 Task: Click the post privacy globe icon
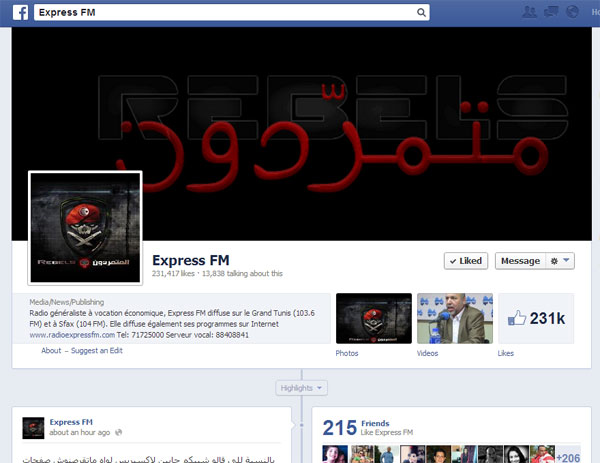click(119, 432)
